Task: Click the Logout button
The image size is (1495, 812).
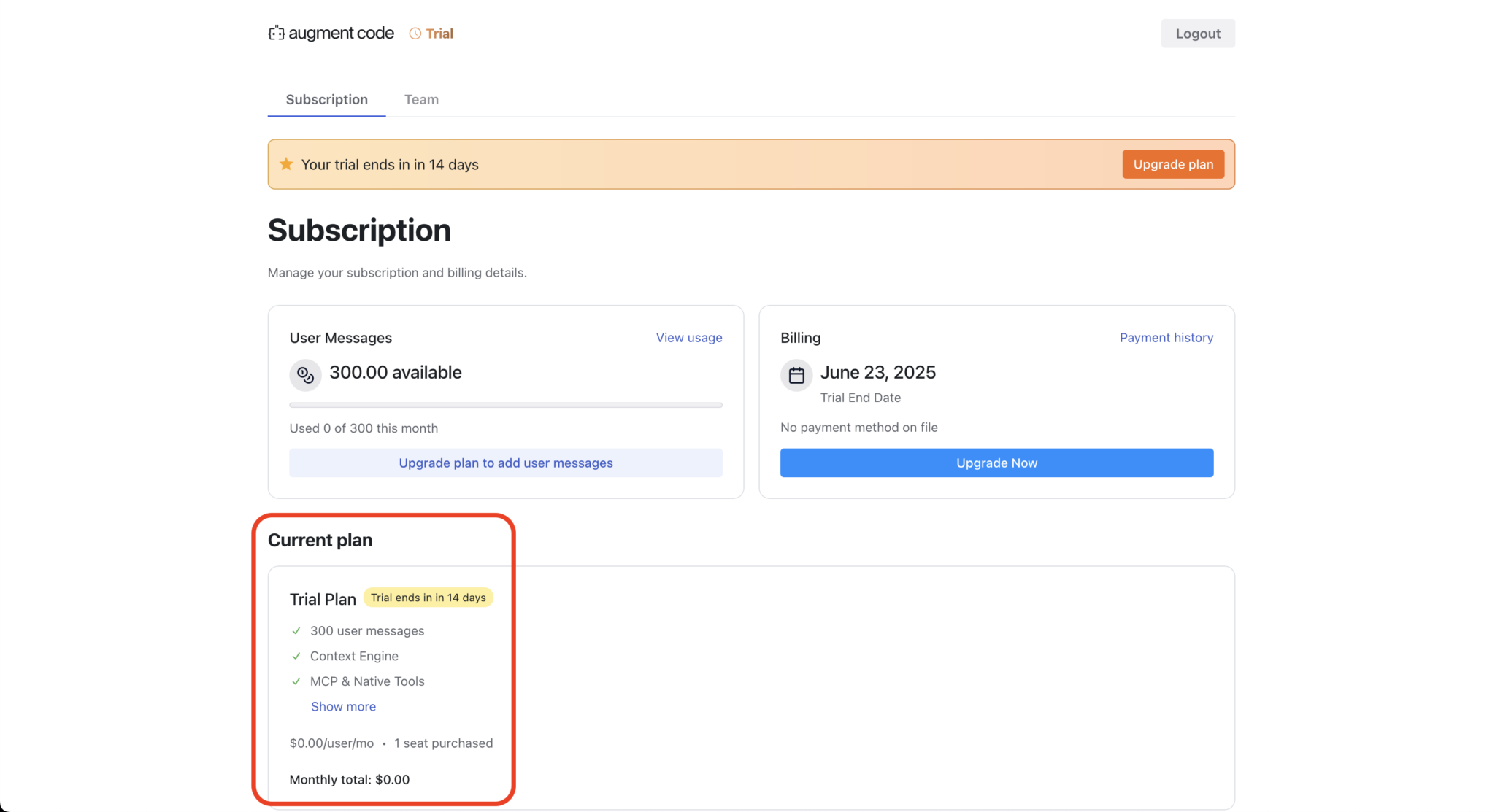Action: pos(1197,33)
